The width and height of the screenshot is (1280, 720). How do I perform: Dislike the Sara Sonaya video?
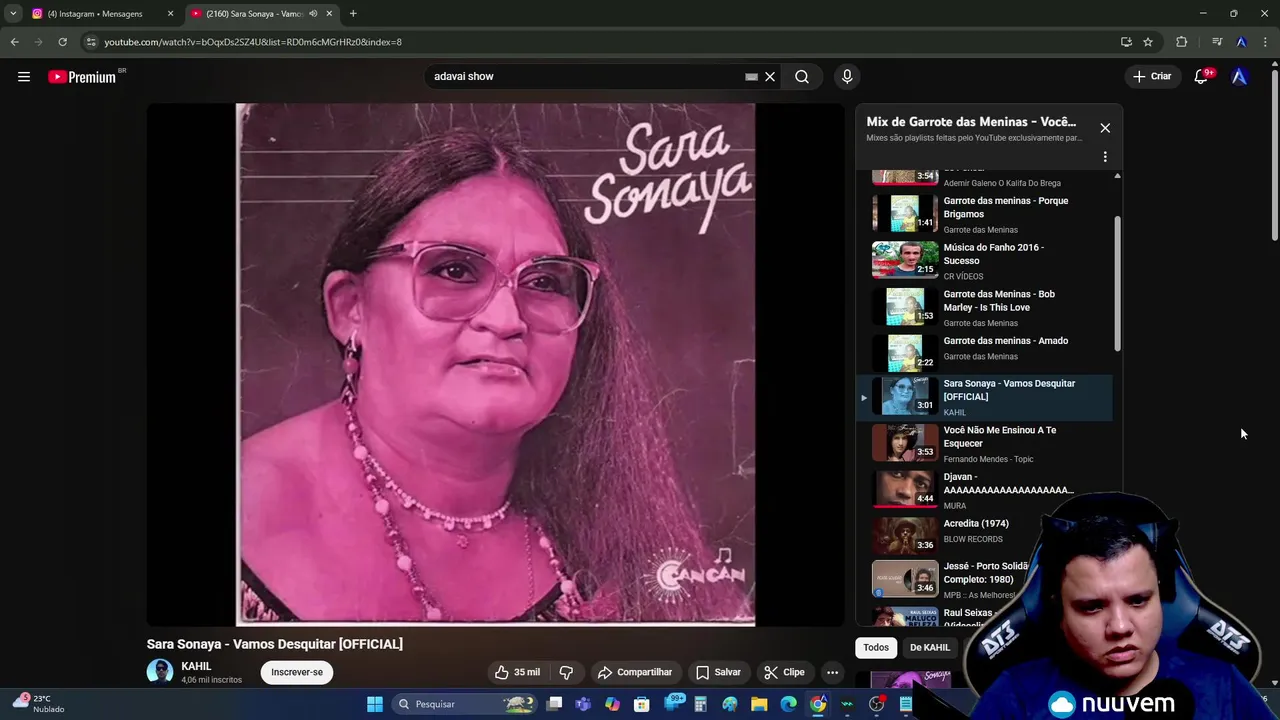566,672
